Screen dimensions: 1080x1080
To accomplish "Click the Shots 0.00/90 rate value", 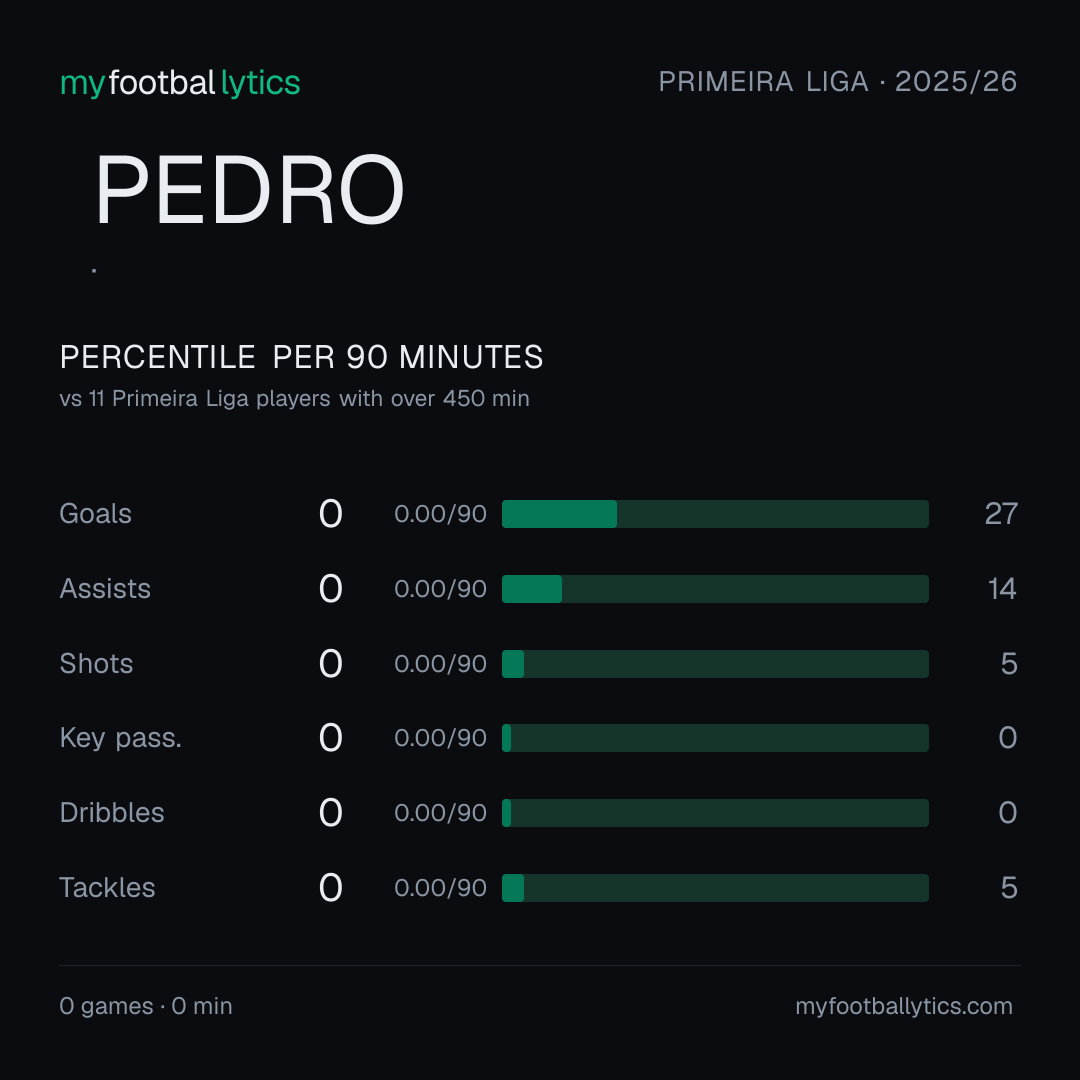I will coord(441,664).
